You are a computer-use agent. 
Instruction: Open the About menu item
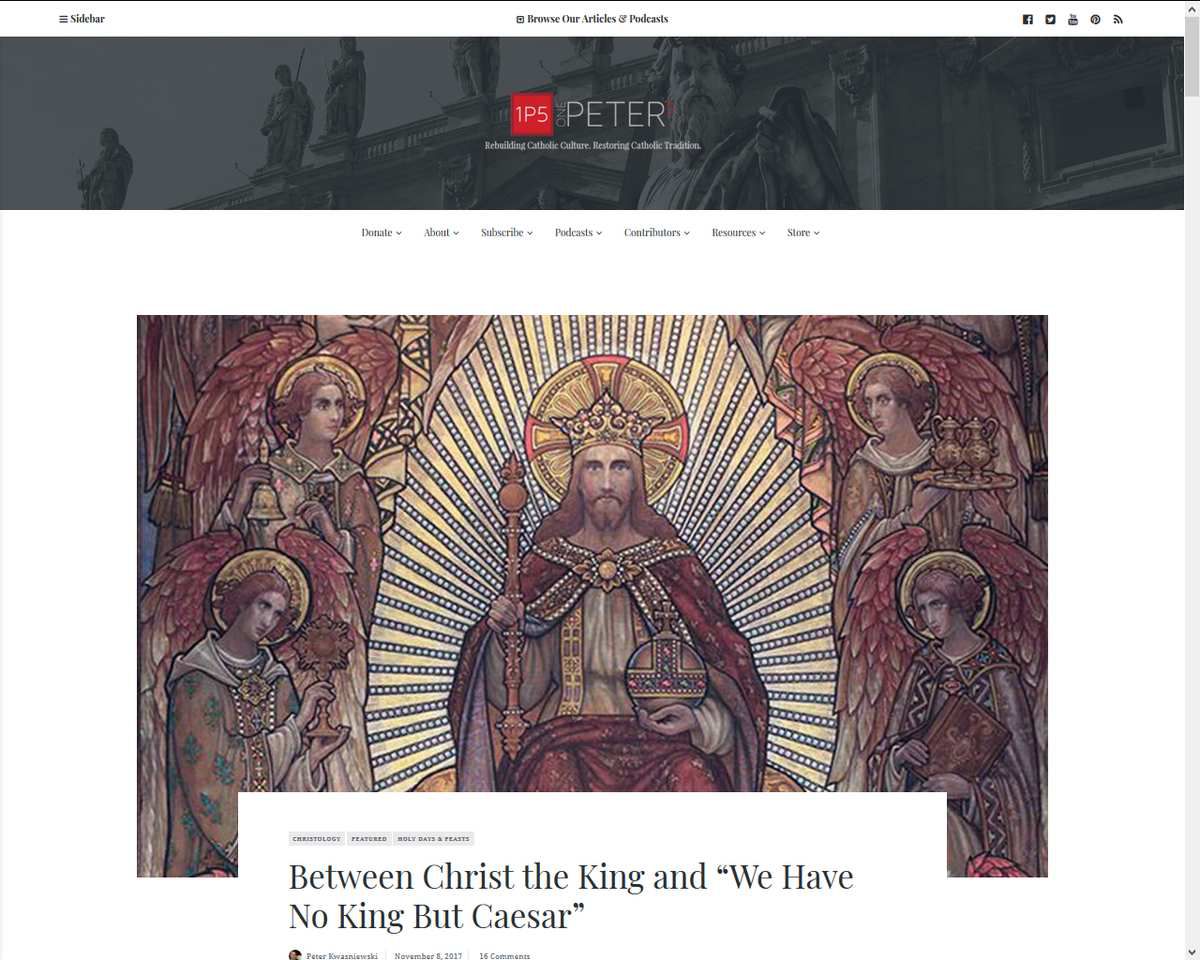click(441, 233)
